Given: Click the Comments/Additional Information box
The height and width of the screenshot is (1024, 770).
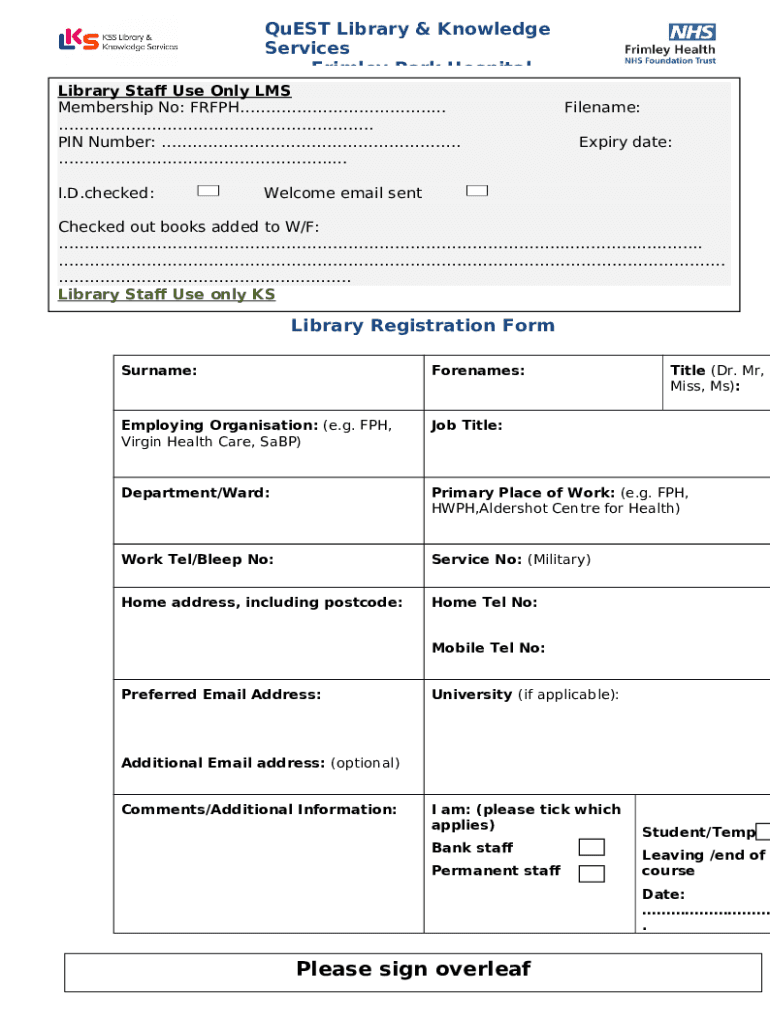Looking at the screenshot, I should (x=268, y=870).
